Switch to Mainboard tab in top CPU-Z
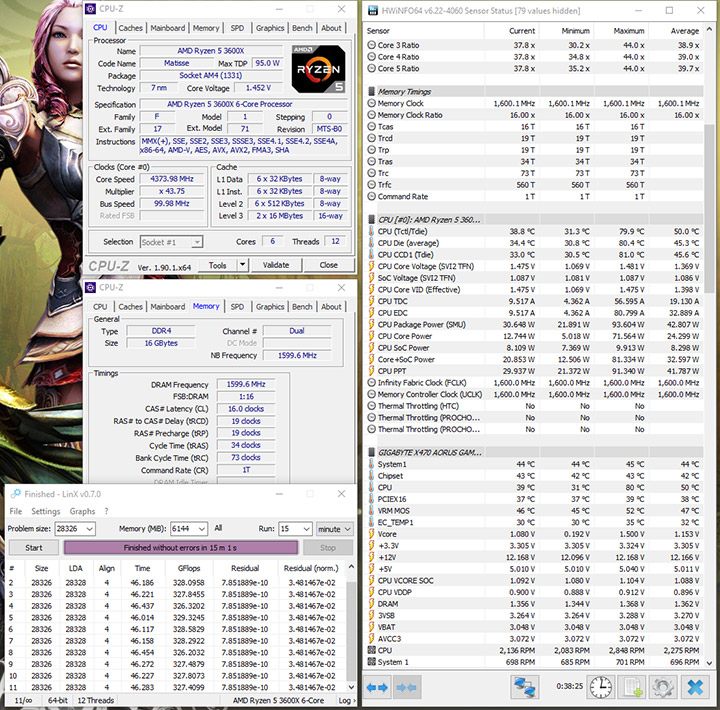The image size is (720, 710). click(x=167, y=28)
